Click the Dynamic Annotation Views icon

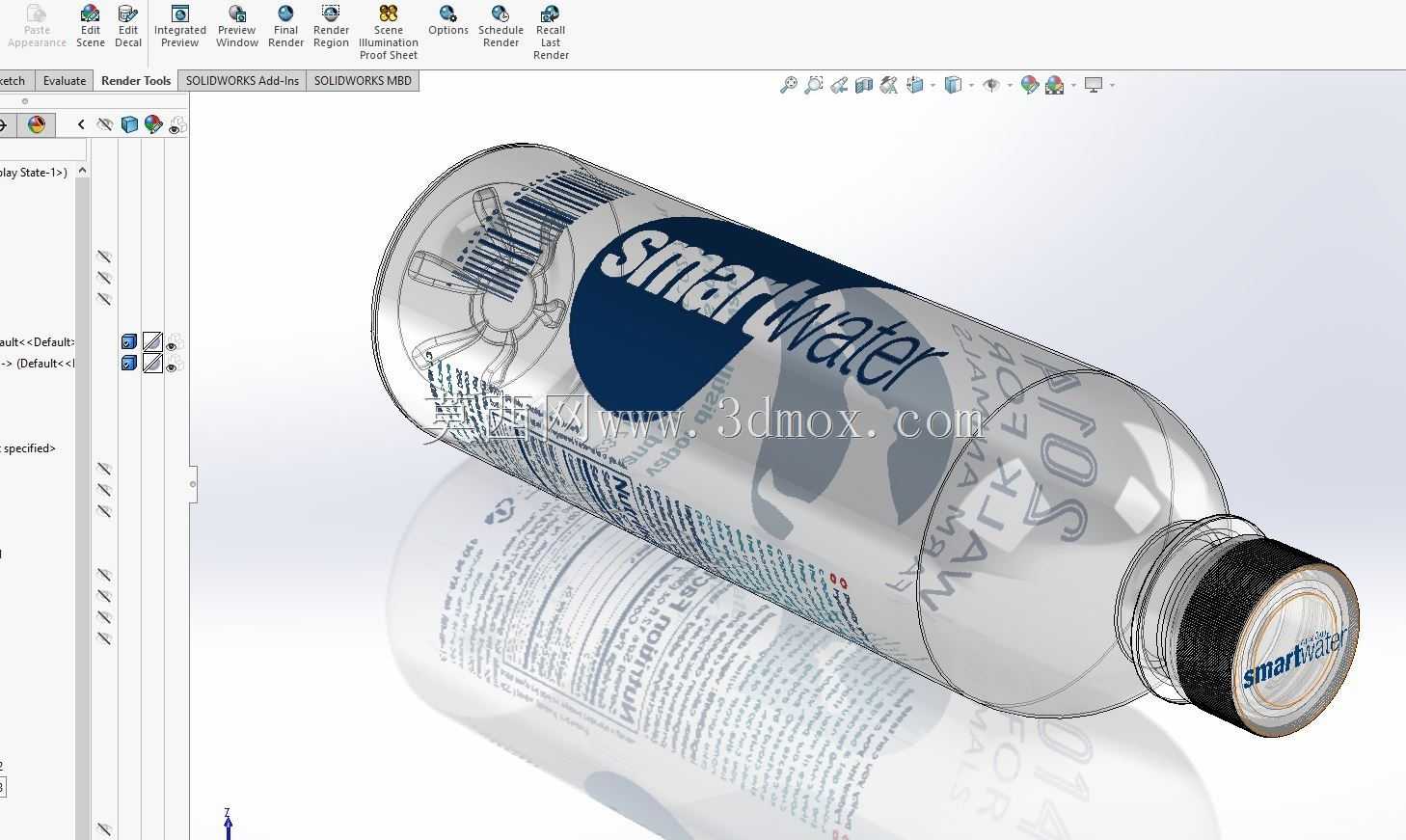pyautogui.click(x=889, y=85)
